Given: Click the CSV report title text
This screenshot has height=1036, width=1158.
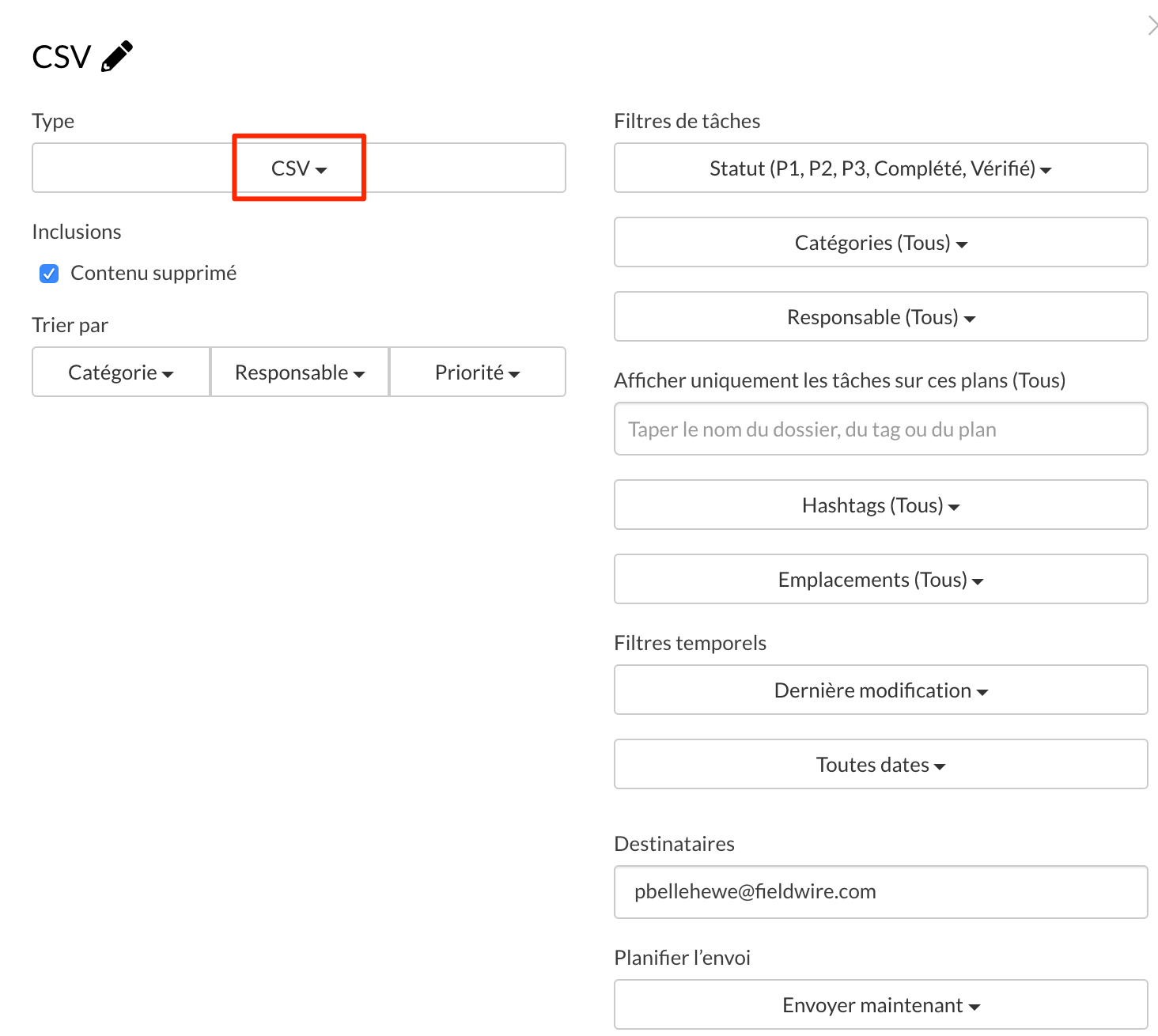Looking at the screenshot, I should click(x=62, y=57).
